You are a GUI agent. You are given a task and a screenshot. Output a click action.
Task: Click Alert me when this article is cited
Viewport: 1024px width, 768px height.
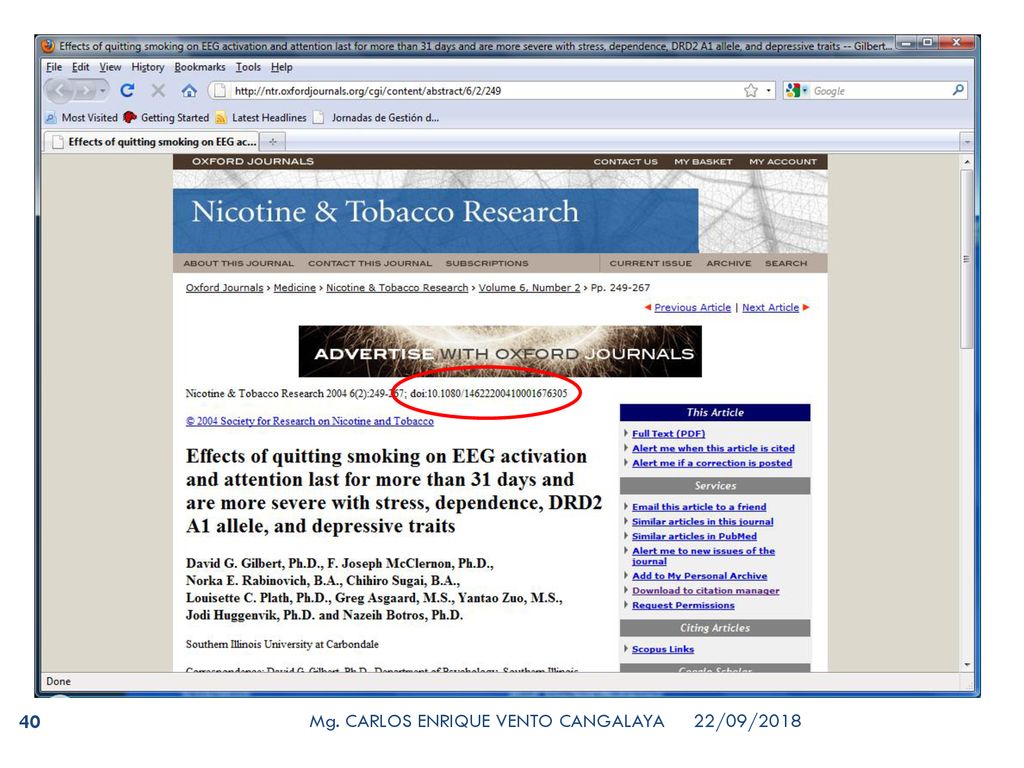[713, 448]
